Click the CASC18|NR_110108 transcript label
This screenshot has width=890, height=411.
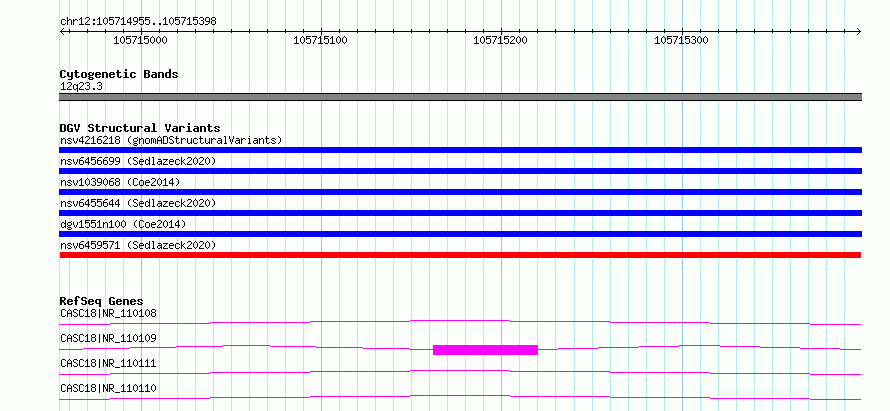tap(108, 313)
